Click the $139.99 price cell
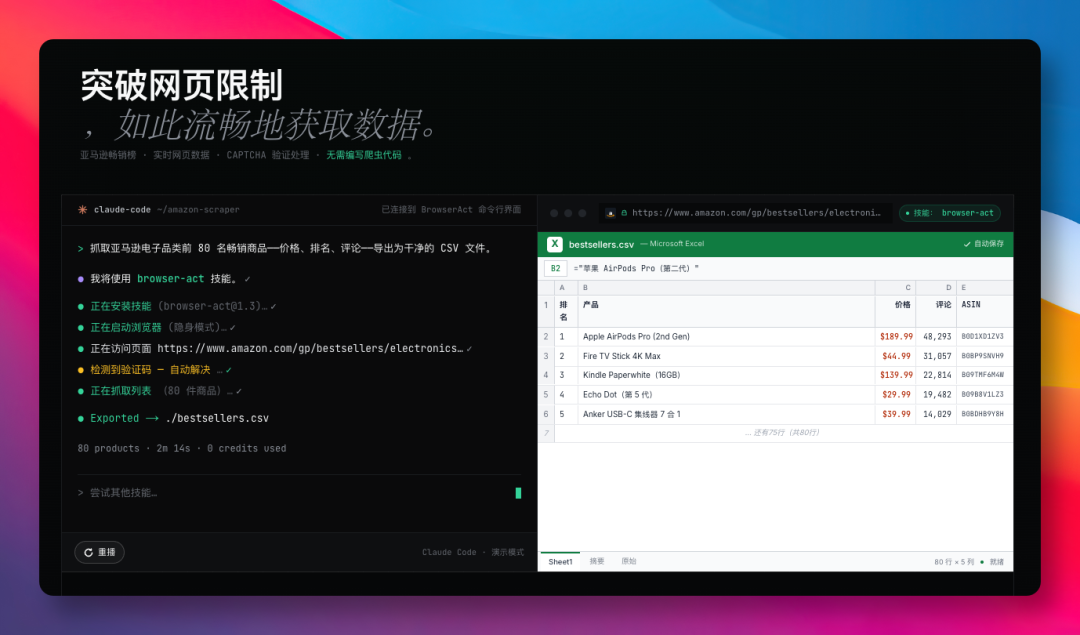Screen dimensions: 1080x635 click(896, 375)
